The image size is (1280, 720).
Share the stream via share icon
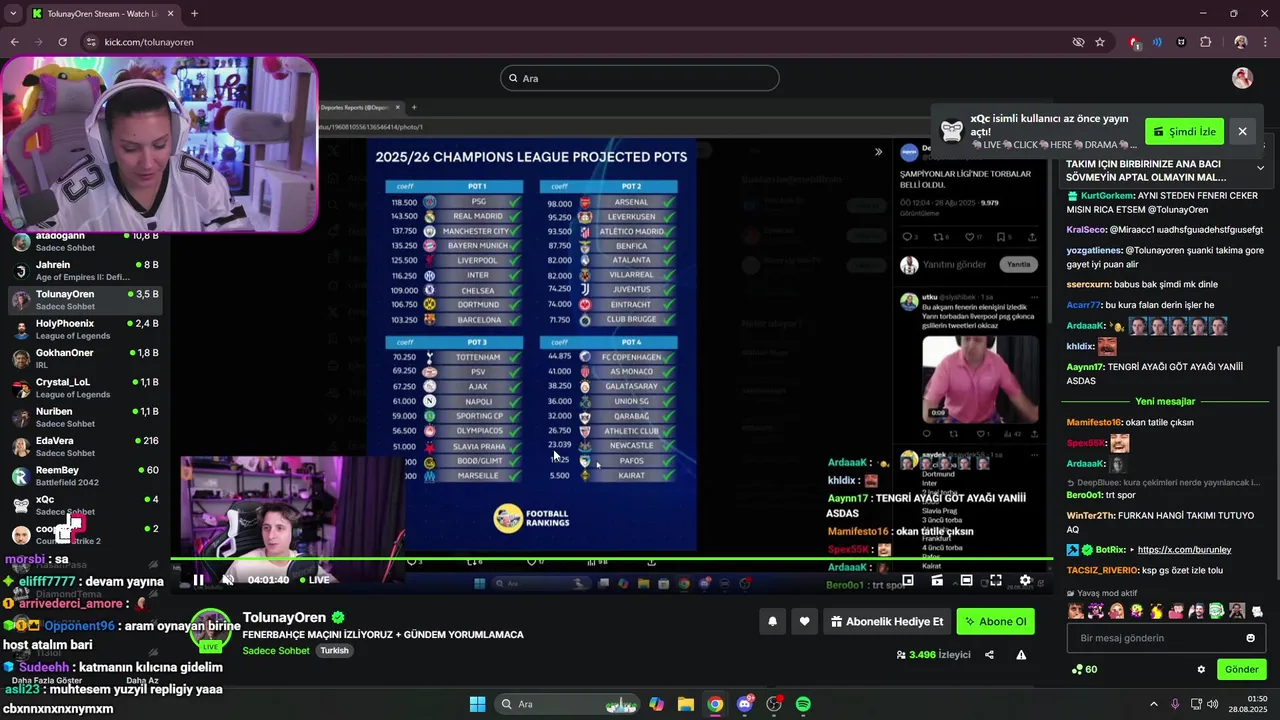(x=989, y=655)
